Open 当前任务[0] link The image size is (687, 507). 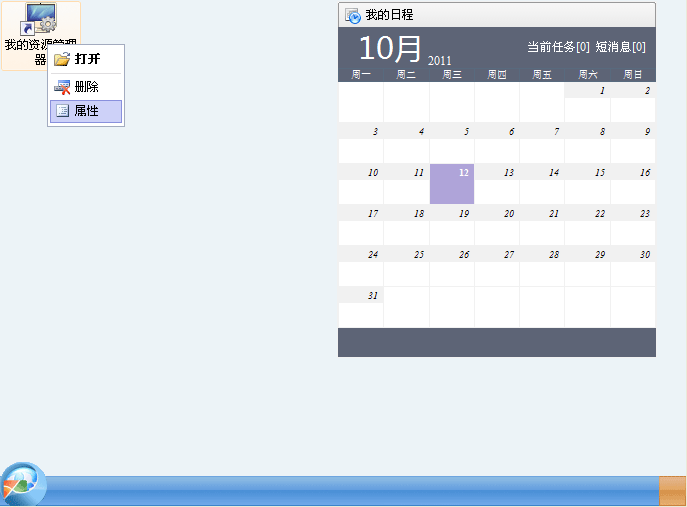coord(558,47)
